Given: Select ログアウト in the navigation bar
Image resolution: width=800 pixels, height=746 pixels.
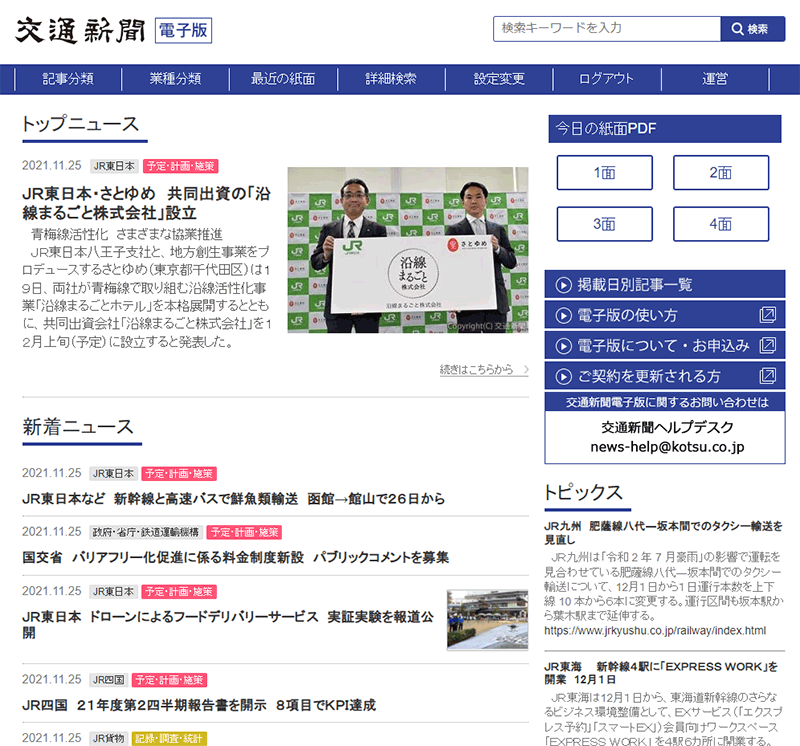Looking at the screenshot, I should pos(607,79).
